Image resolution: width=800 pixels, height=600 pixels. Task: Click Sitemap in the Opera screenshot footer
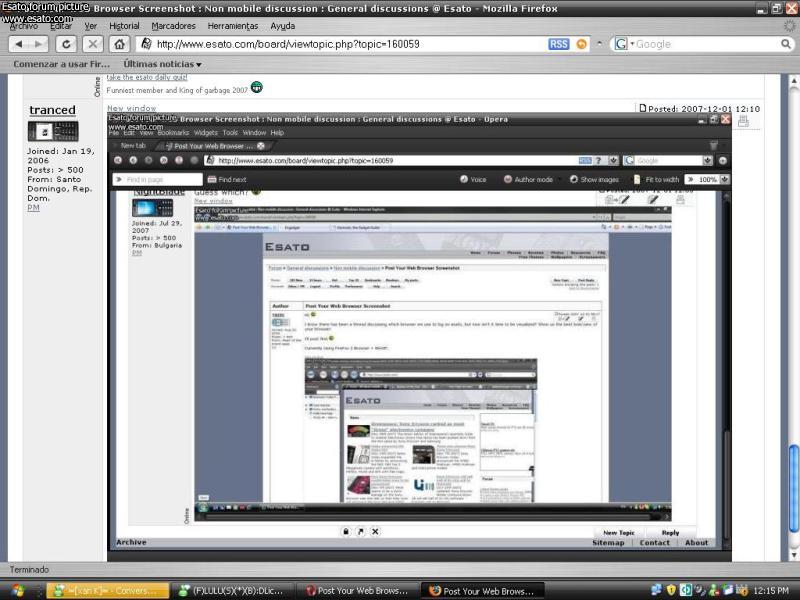[608, 543]
